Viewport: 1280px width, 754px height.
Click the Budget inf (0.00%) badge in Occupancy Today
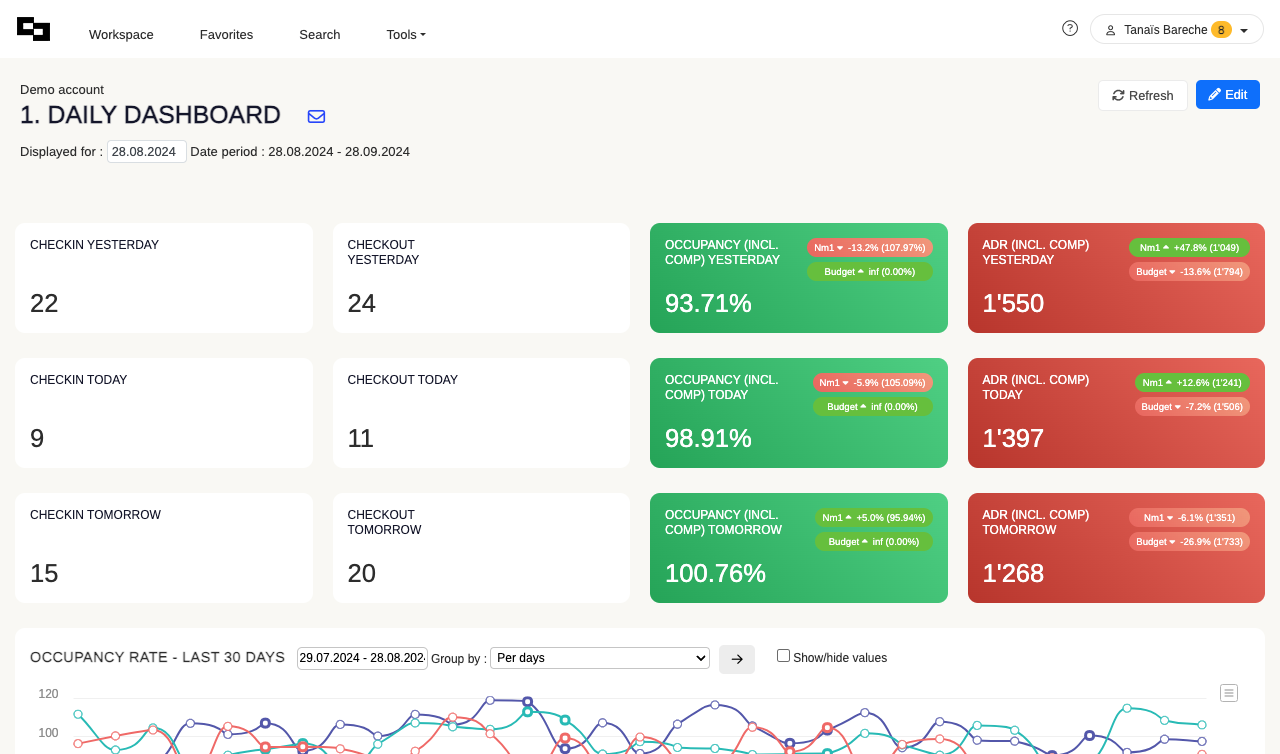(872, 406)
